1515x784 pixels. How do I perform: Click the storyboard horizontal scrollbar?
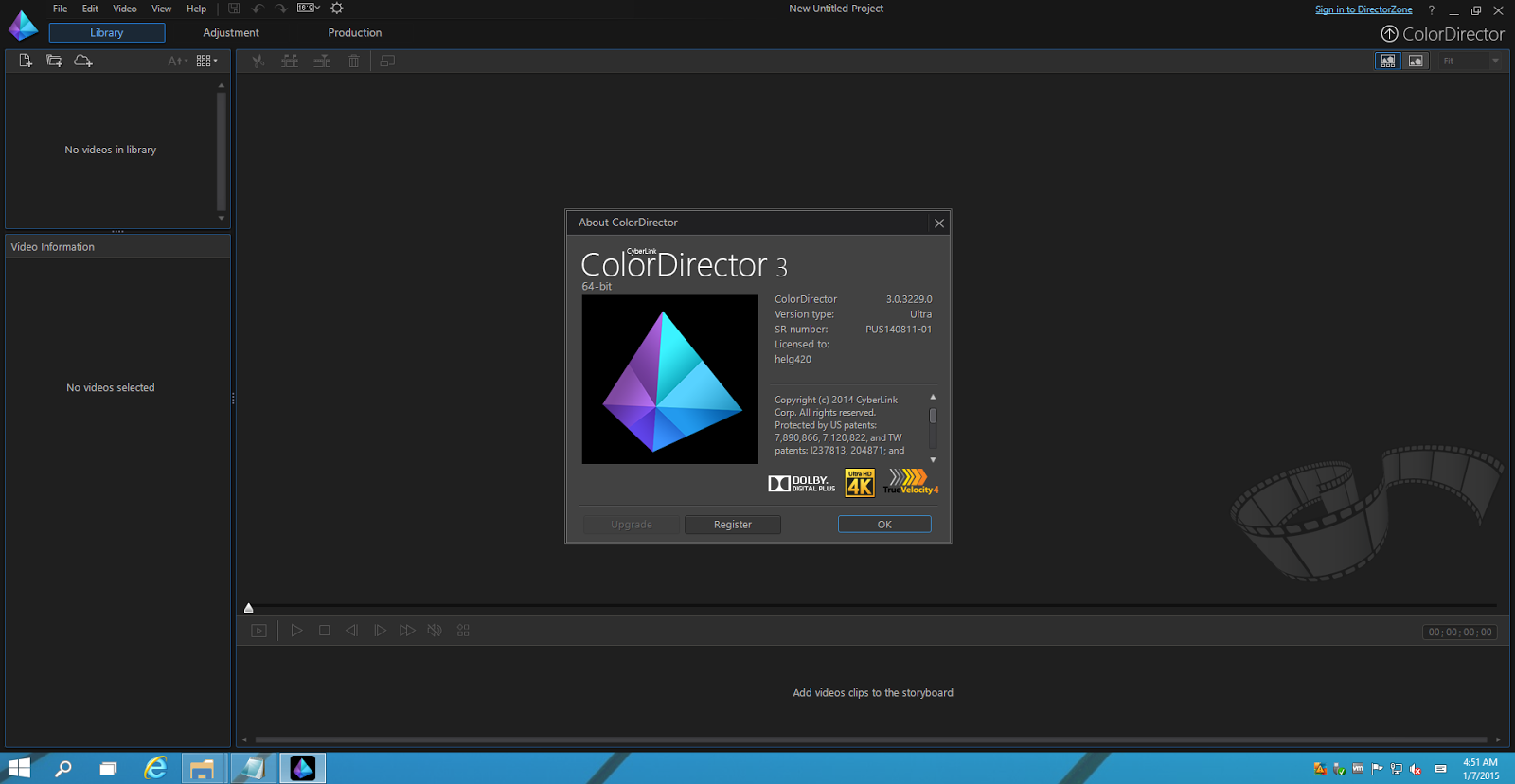pyautogui.click(x=871, y=739)
